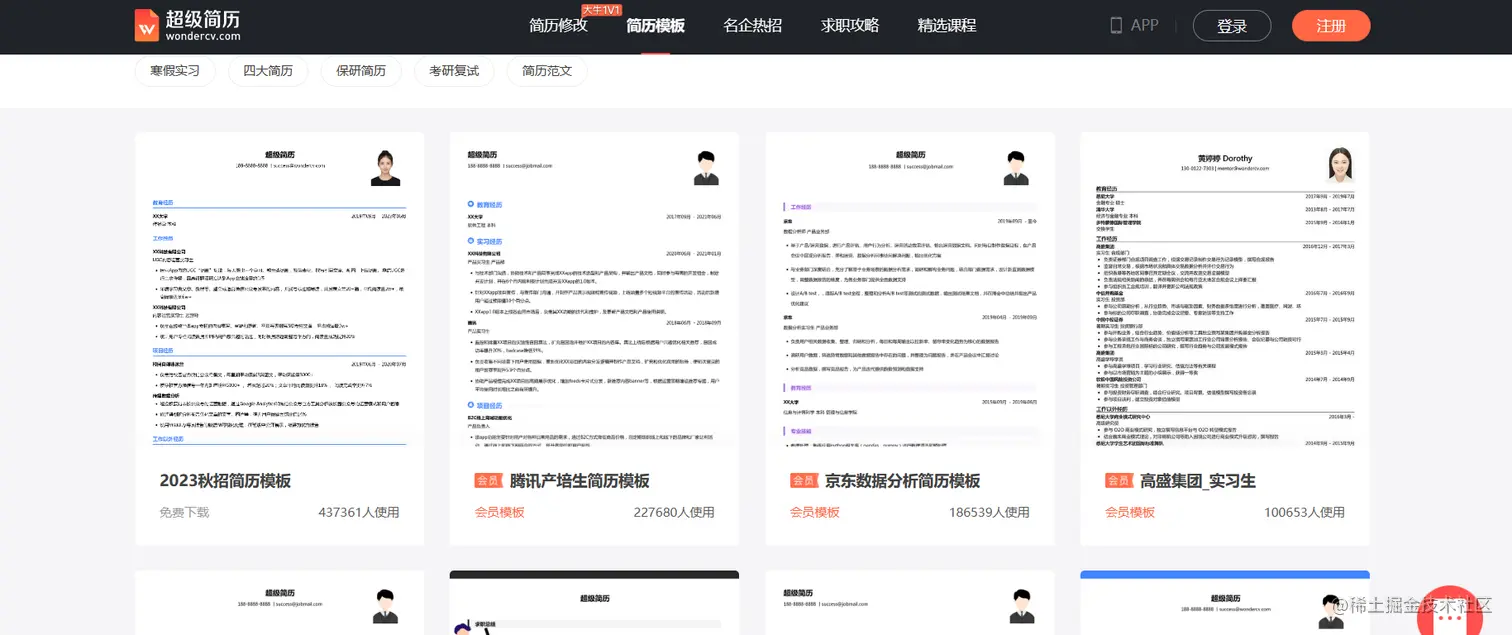The image size is (1512, 635).
Task: Click the 黄婷婷 Dorothy name heading
Action: tap(1225, 158)
